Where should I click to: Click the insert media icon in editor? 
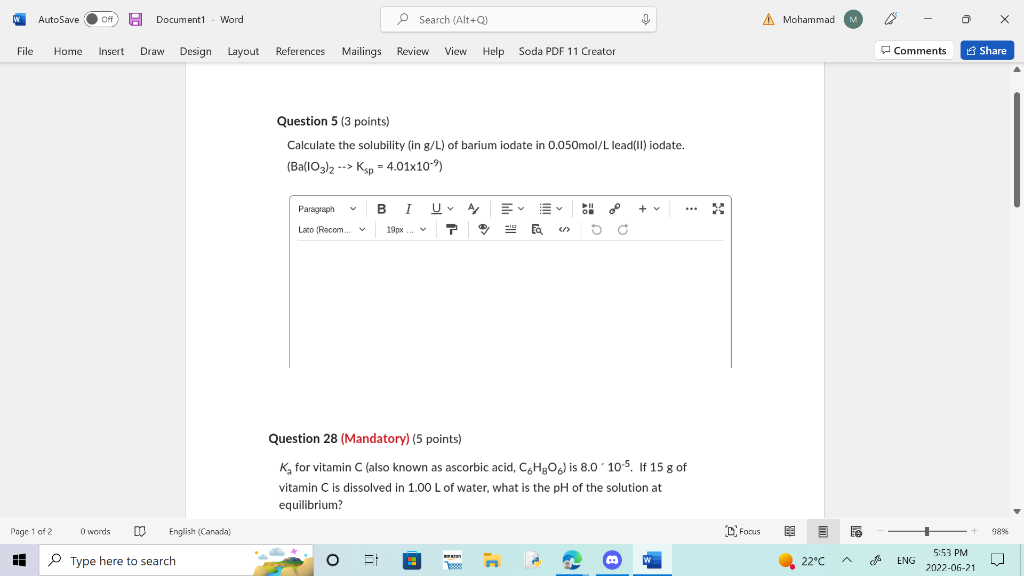[588, 209]
